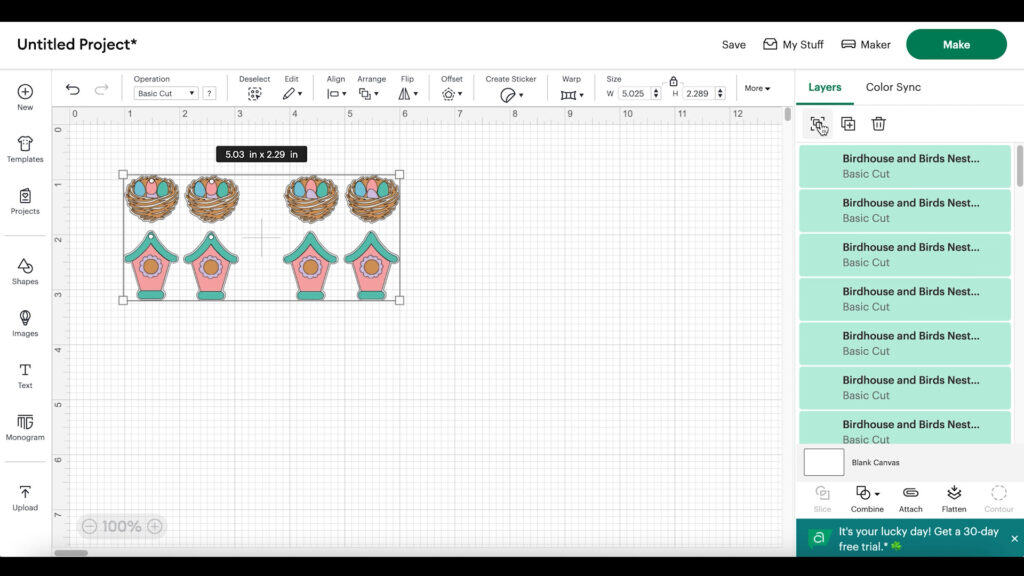
Task: Click the layers panel scrollbar
Action: (x=1019, y=166)
